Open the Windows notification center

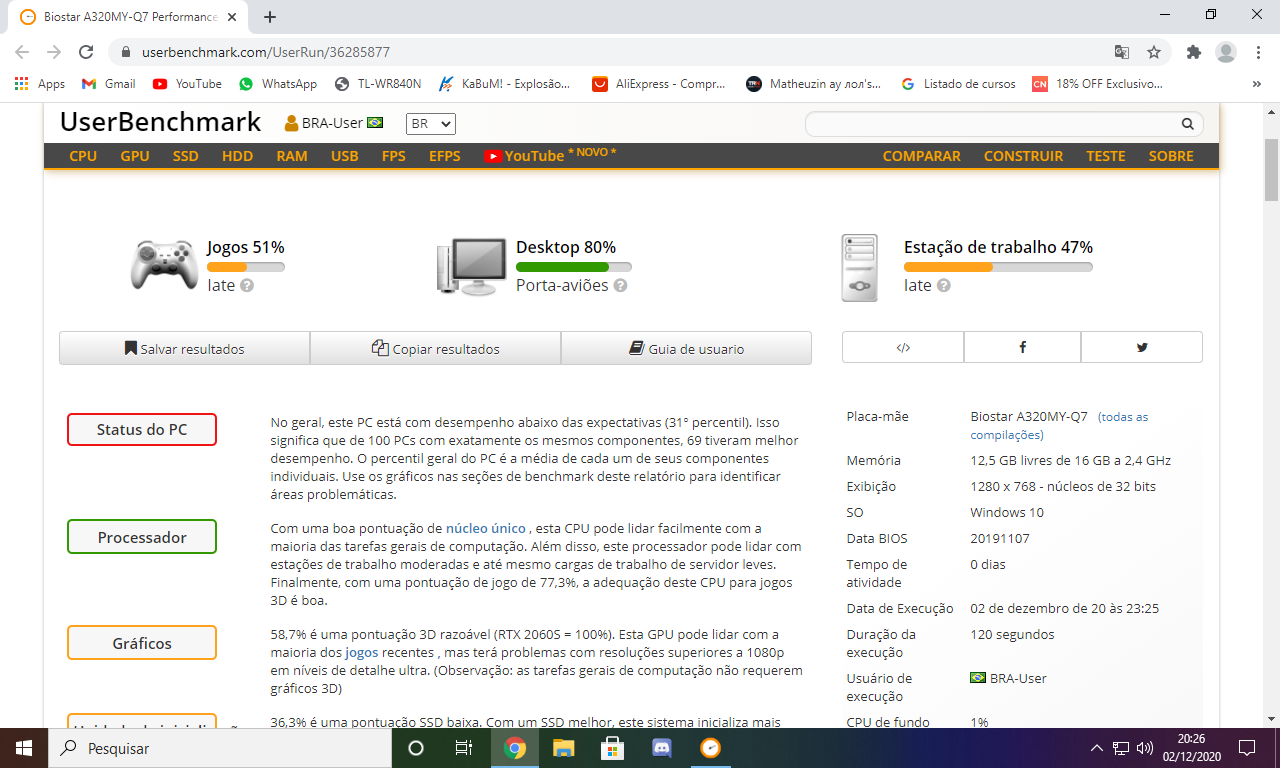click(x=1247, y=748)
